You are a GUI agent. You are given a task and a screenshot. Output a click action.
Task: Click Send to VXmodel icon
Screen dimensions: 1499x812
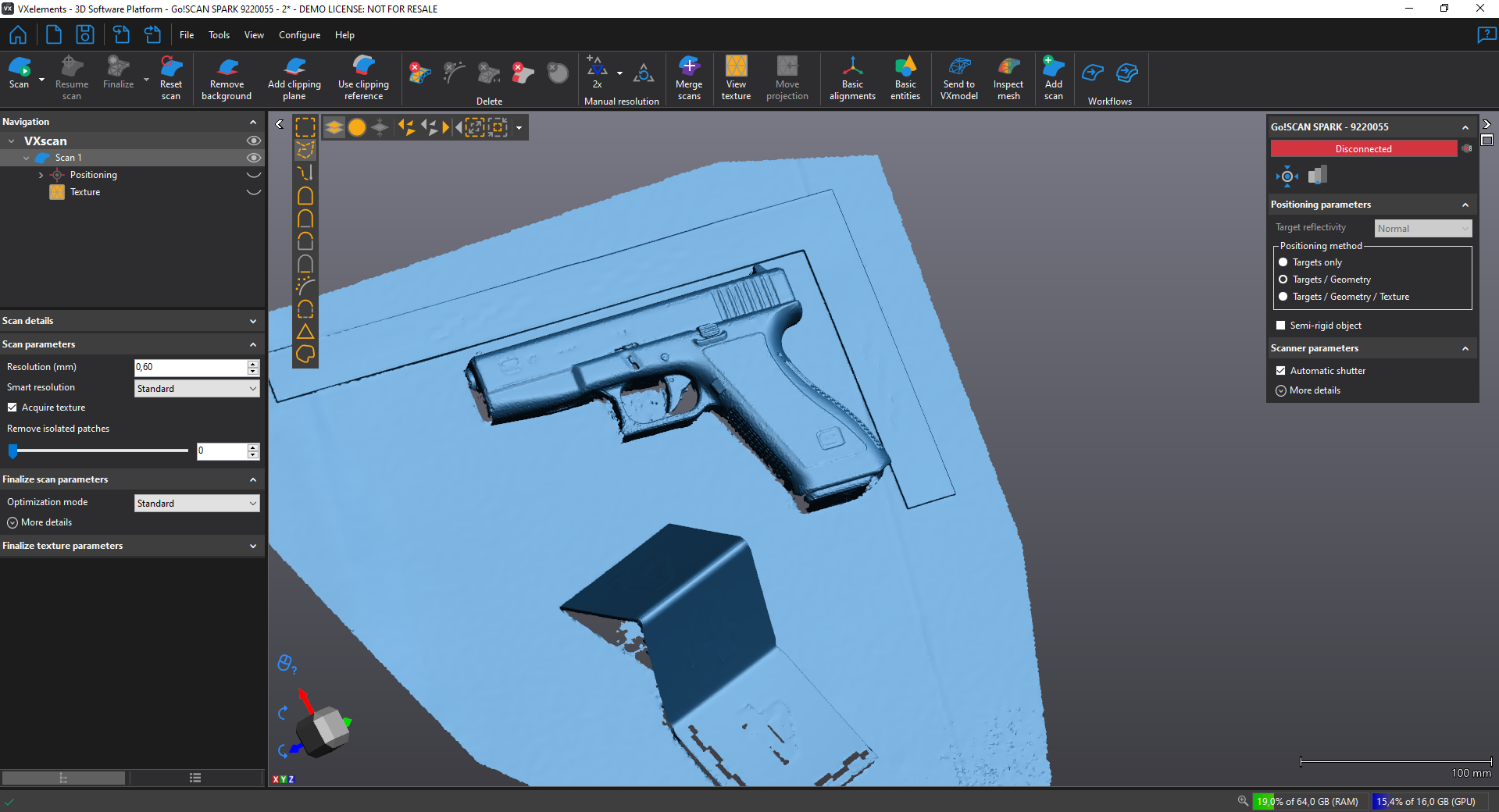pyautogui.click(x=958, y=78)
